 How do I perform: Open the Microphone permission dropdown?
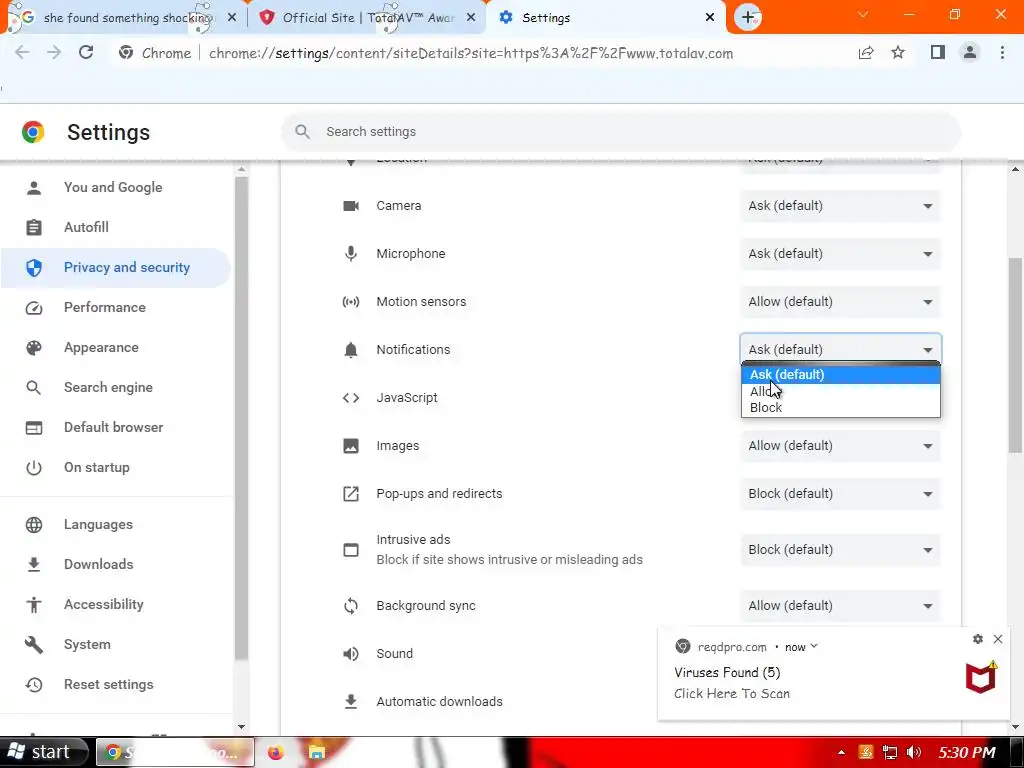point(840,253)
